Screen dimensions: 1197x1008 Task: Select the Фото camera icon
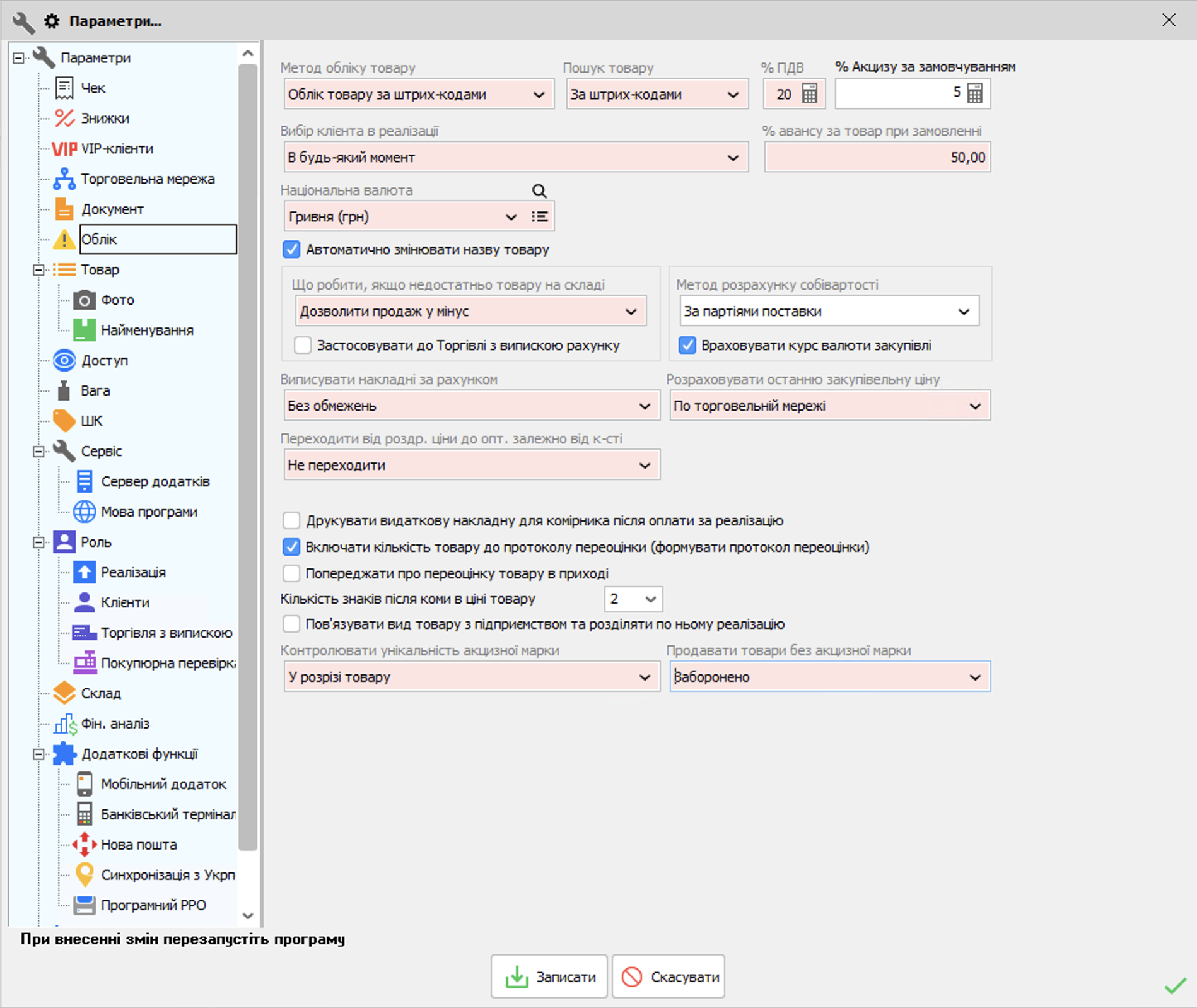click(84, 300)
